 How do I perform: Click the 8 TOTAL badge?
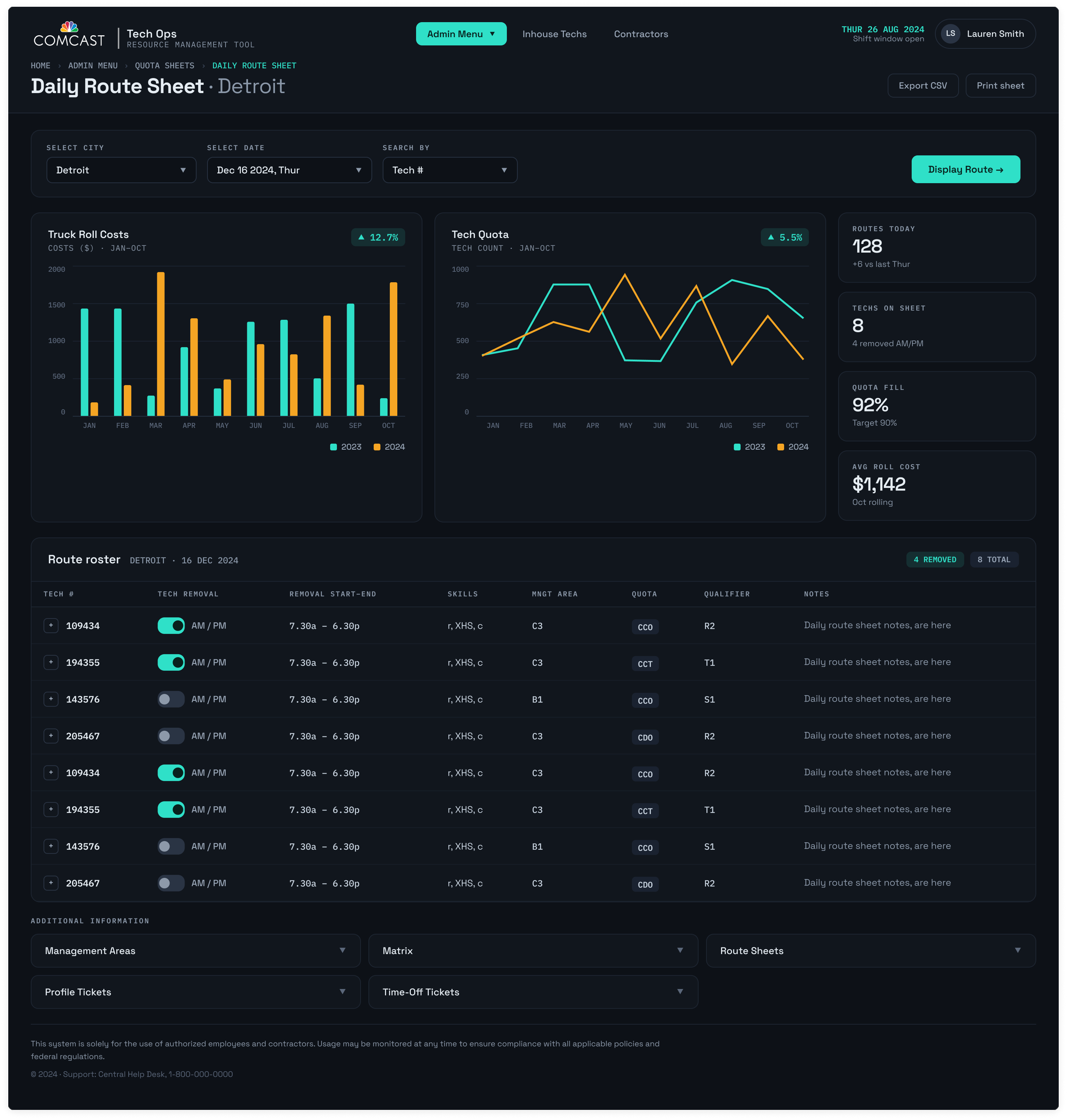[993, 559]
